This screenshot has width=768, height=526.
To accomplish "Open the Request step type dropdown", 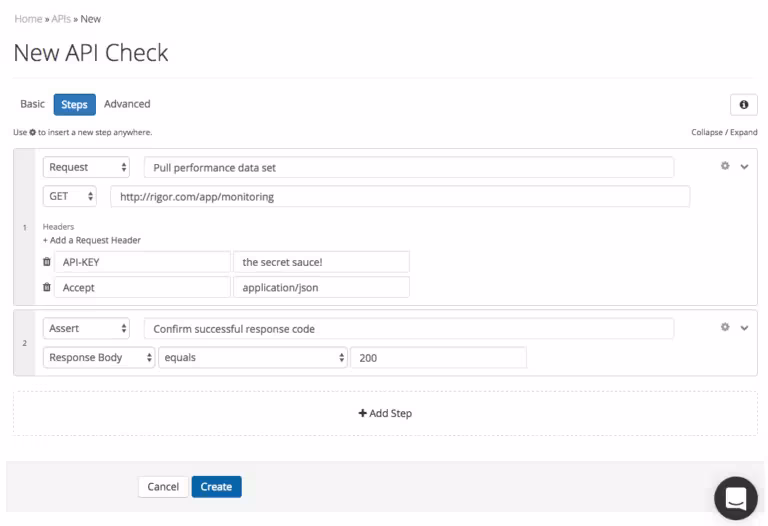I will [x=87, y=167].
